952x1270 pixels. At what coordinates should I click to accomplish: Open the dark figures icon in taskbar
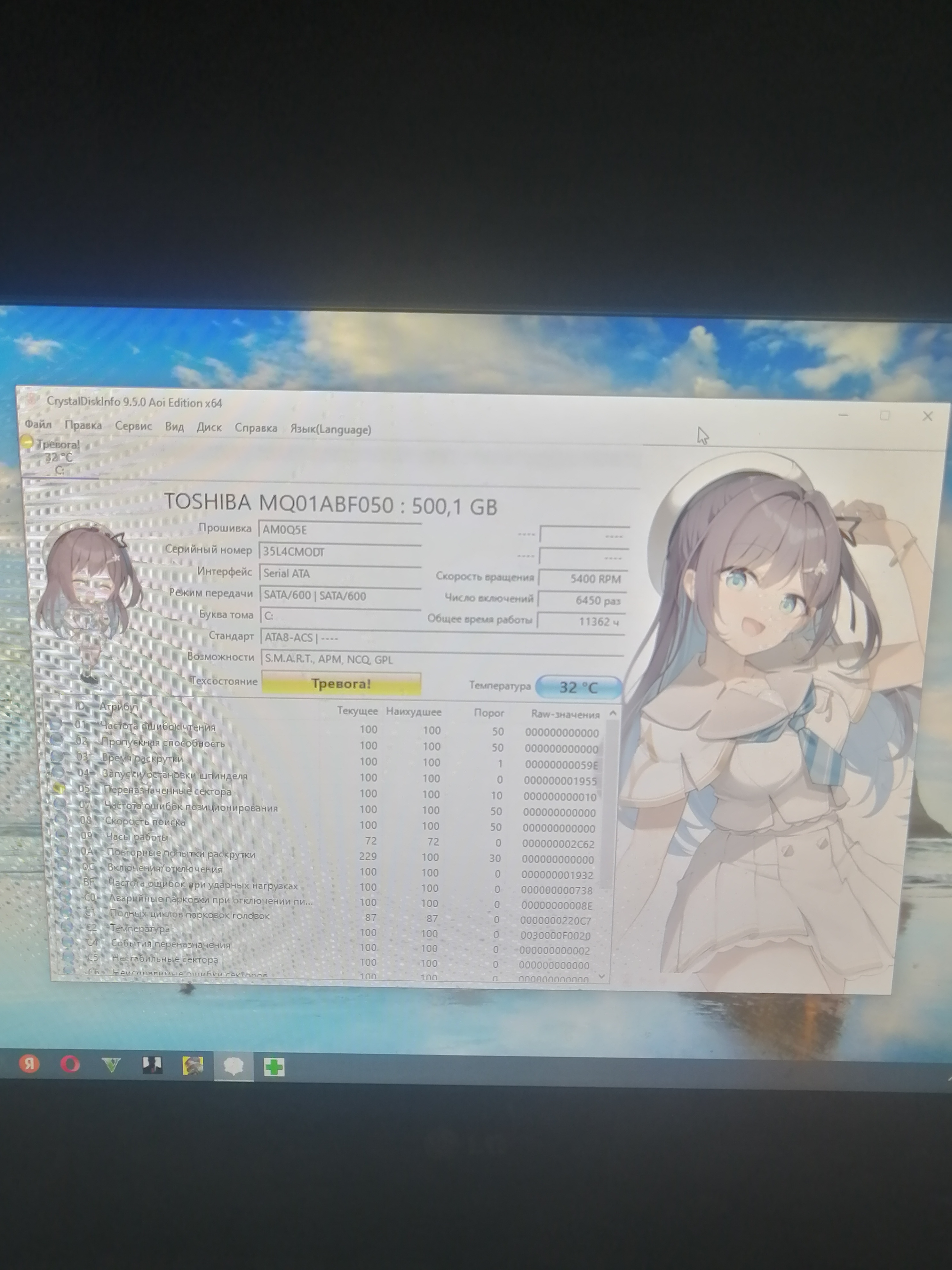coord(152,1065)
